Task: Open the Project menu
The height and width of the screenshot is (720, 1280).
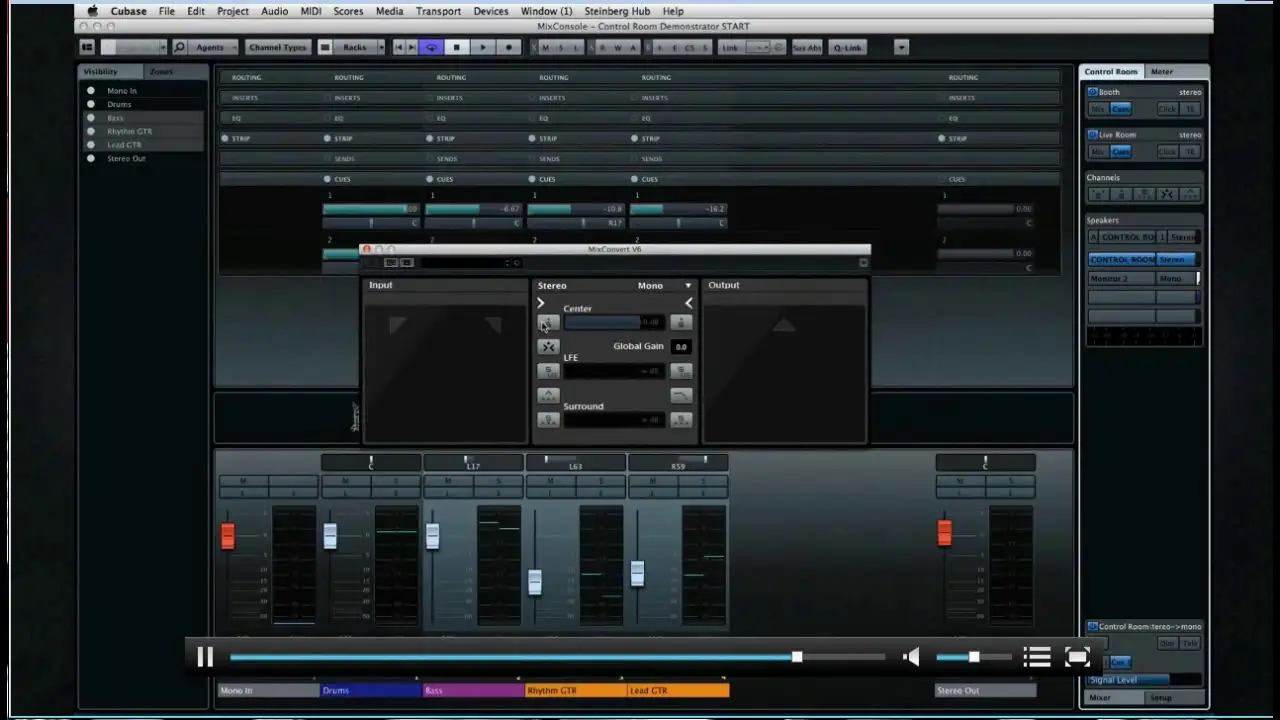Action: pyautogui.click(x=233, y=11)
